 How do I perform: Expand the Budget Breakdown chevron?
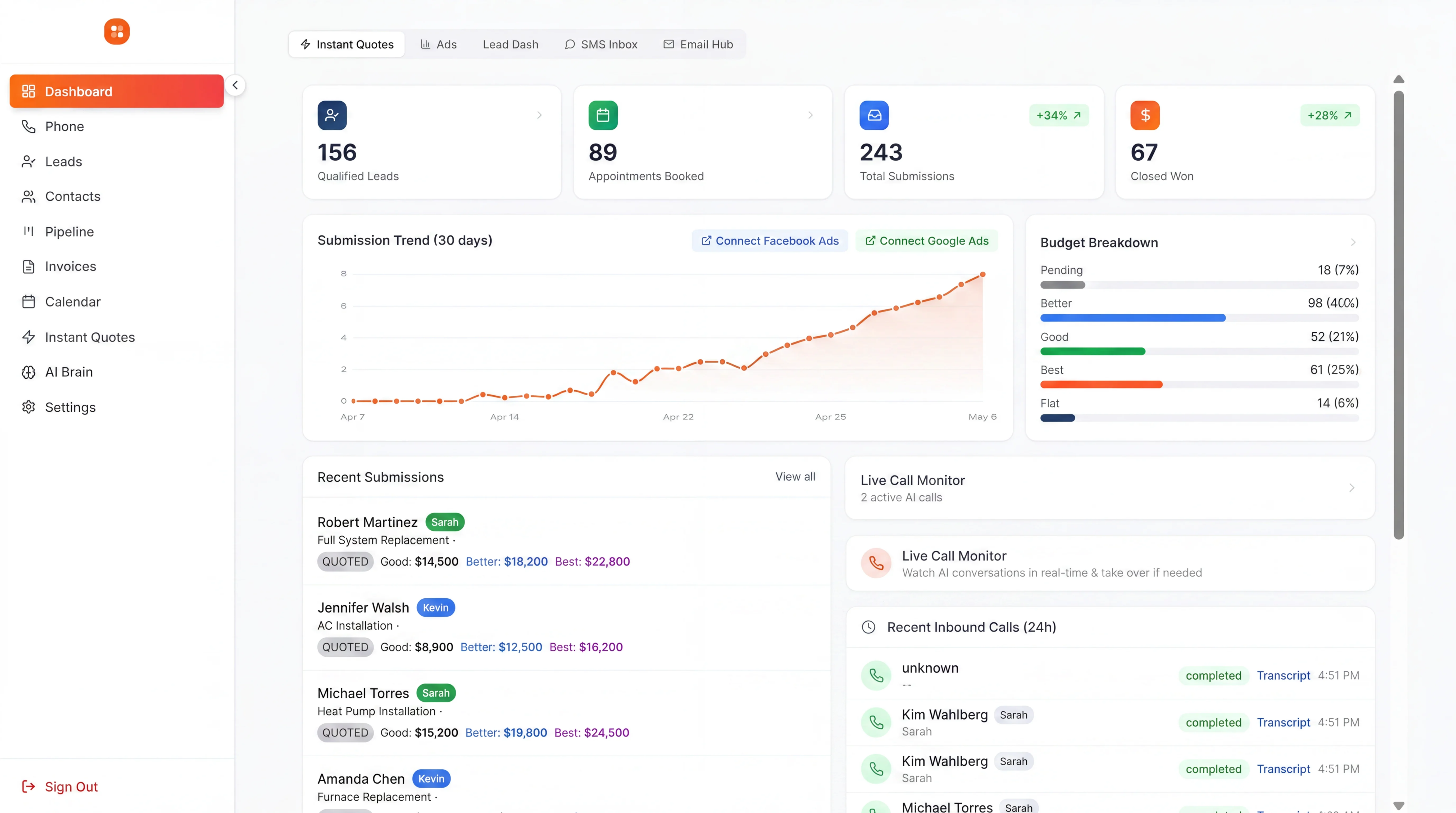tap(1353, 242)
